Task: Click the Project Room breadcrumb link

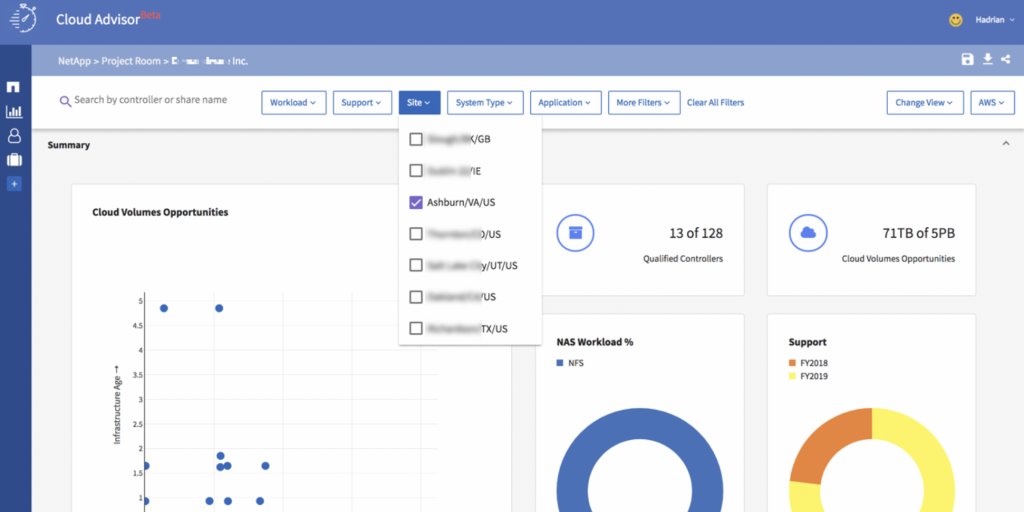Action: coord(131,61)
